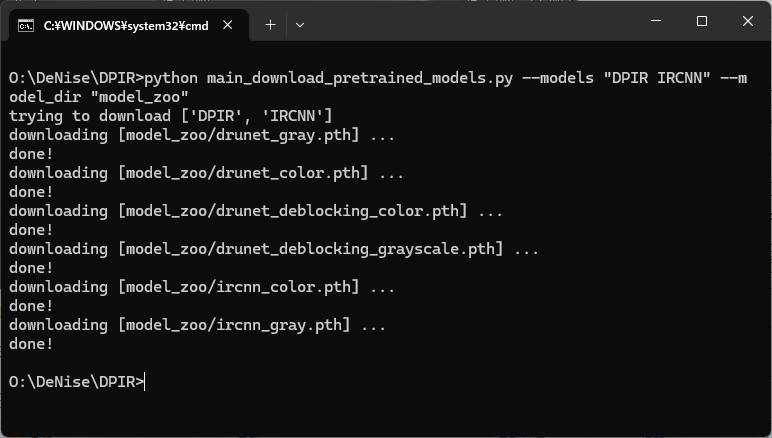This screenshot has width=772, height=438.
Task: Close the cmd terminal tab
Action: click(x=227, y=25)
